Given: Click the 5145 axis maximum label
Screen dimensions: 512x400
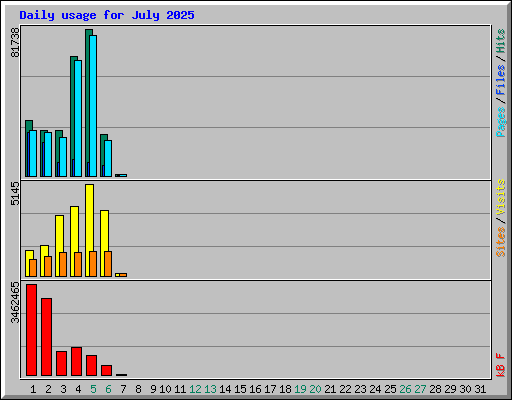Looking at the screenshot, I should pos(15,193).
